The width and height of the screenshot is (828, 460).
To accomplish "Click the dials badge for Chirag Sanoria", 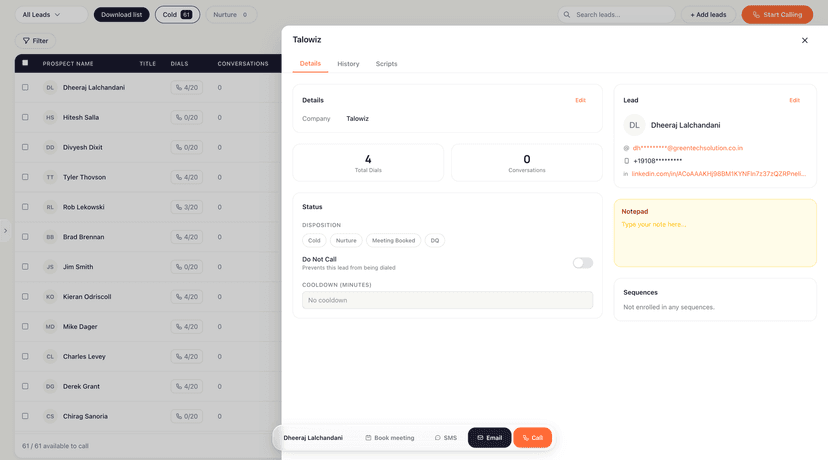I will coord(186,416).
